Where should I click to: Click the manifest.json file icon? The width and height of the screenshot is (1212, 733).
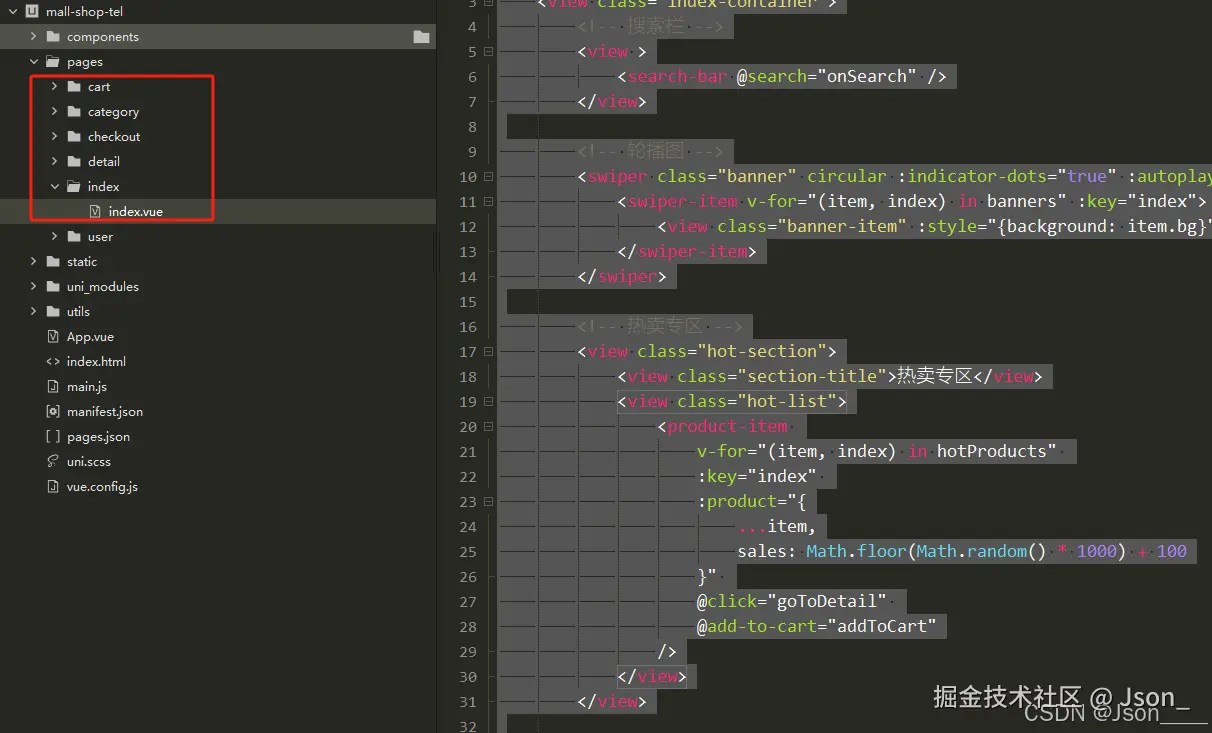coord(53,412)
